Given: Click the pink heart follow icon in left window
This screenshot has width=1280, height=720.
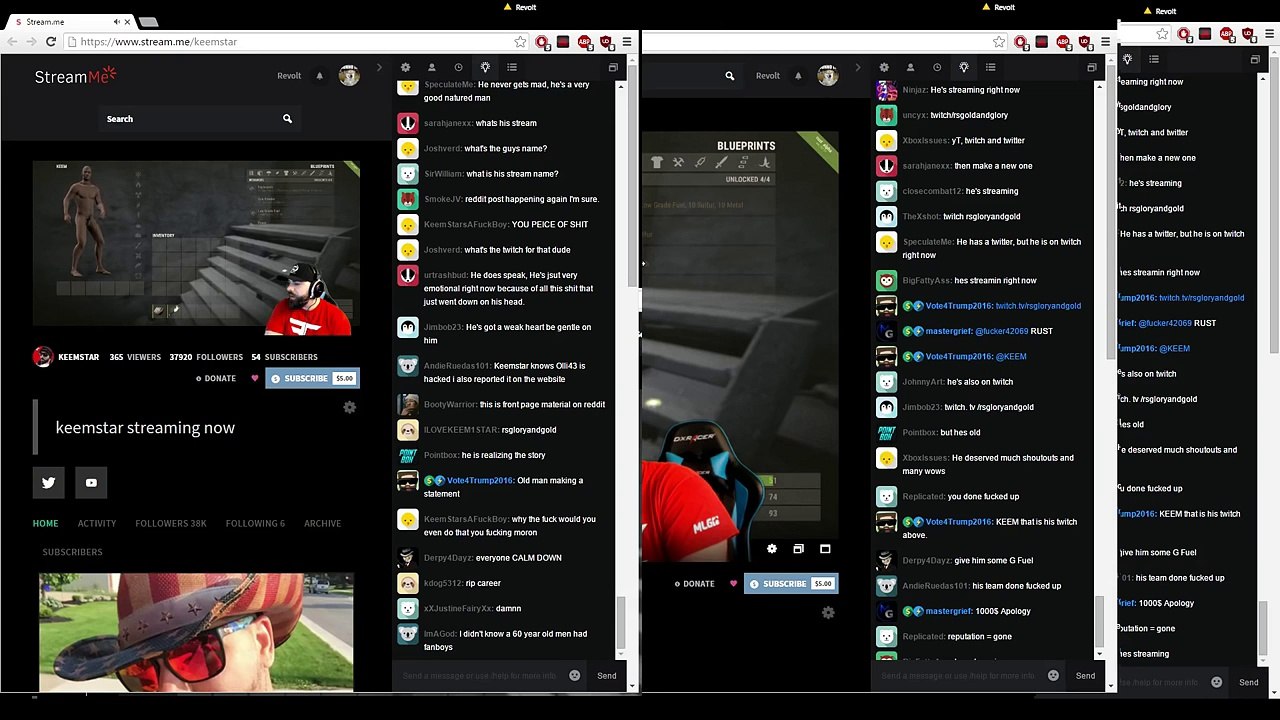Looking at the screenshot, I should pyautogui.click(x=254, y=379).
